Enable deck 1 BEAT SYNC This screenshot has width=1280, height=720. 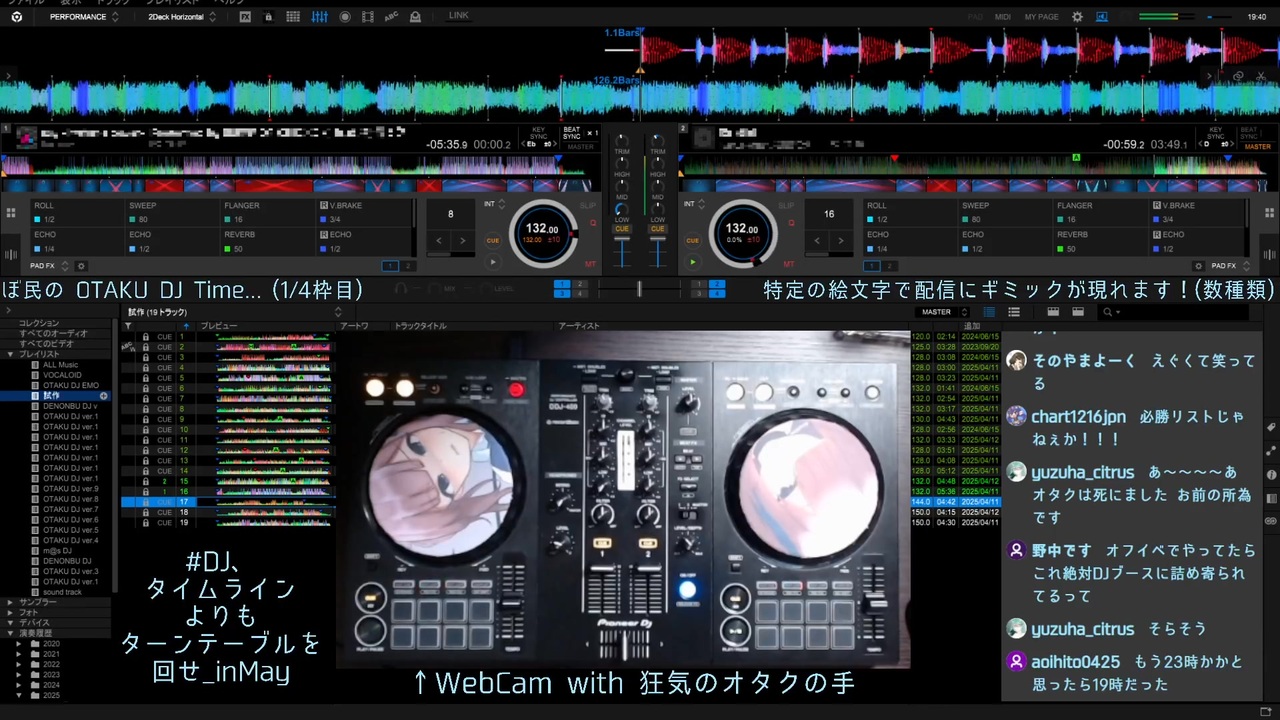[x=572, y=132]
